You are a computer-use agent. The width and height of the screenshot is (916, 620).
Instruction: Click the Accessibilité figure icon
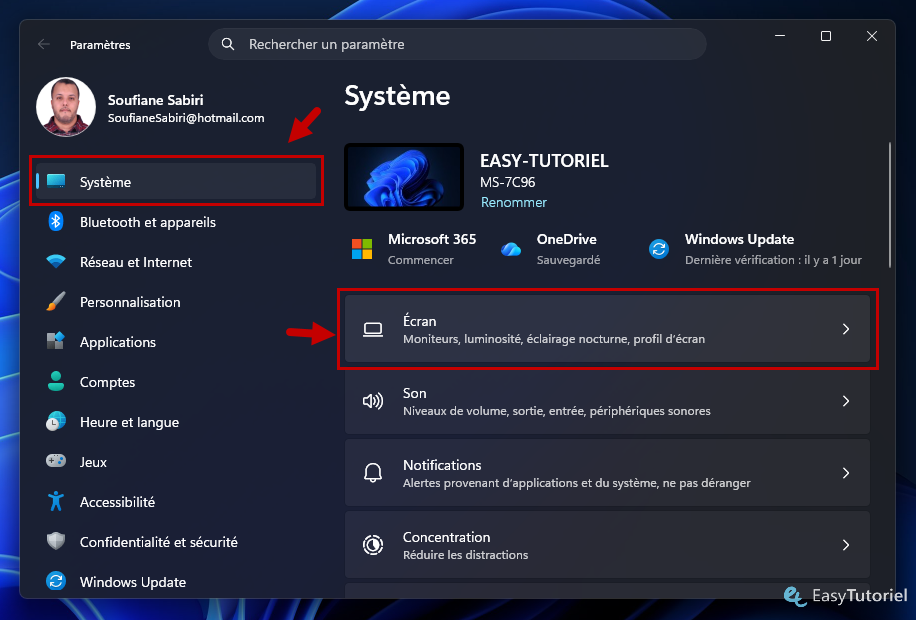[x=56, y=501]
